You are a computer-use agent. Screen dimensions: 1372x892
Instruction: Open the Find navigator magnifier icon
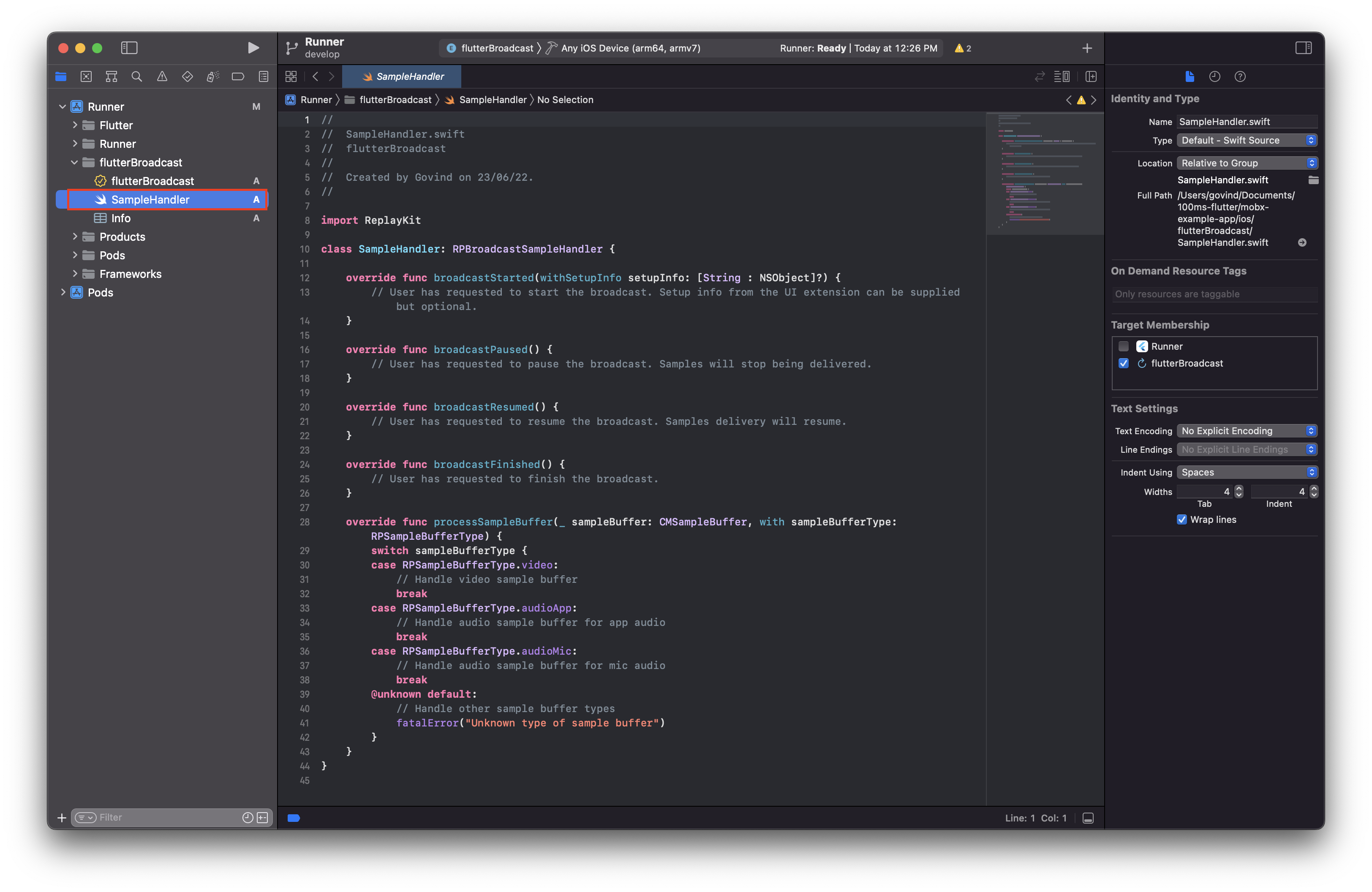[136, 76]
